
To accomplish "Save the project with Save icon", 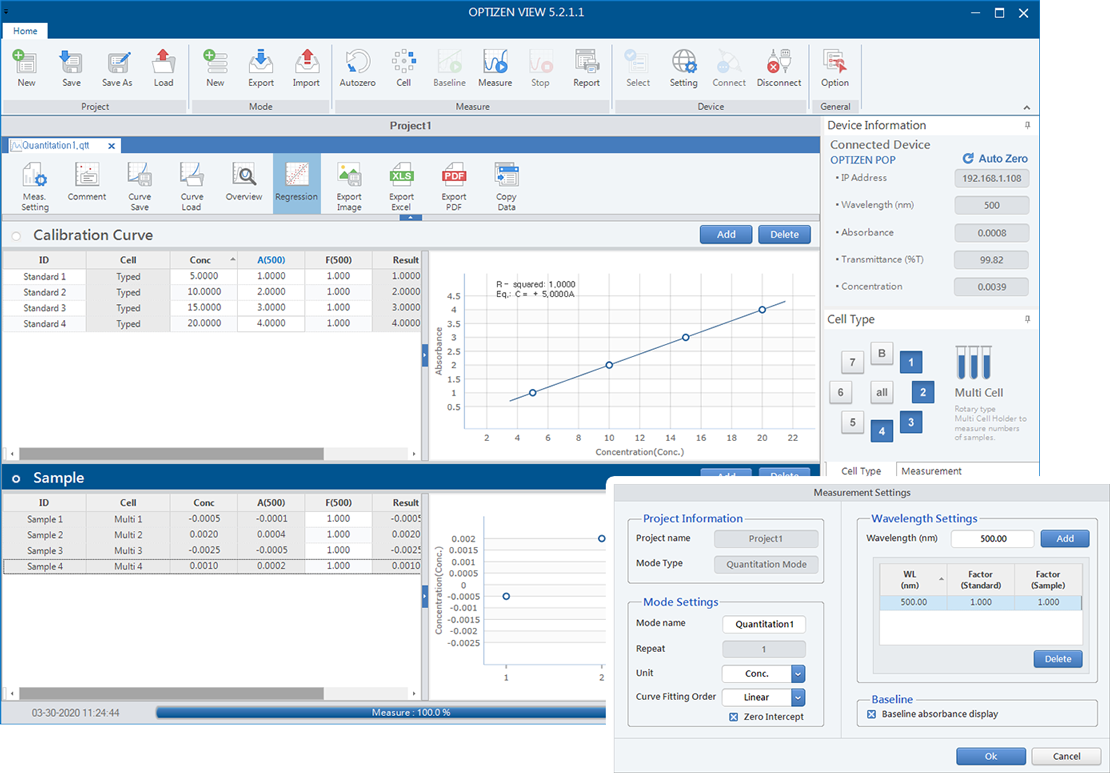I will pos(71,69).
